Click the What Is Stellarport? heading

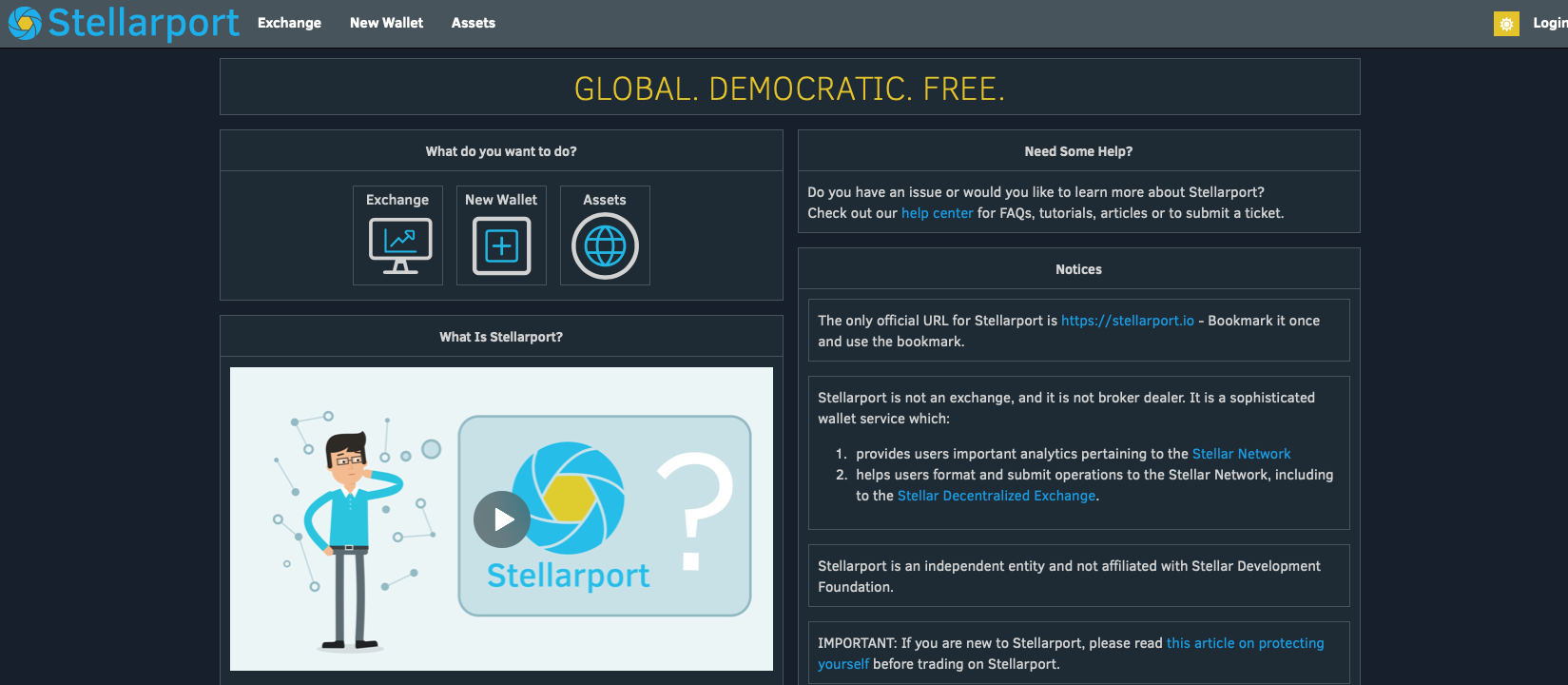click(x=501, y=337)
